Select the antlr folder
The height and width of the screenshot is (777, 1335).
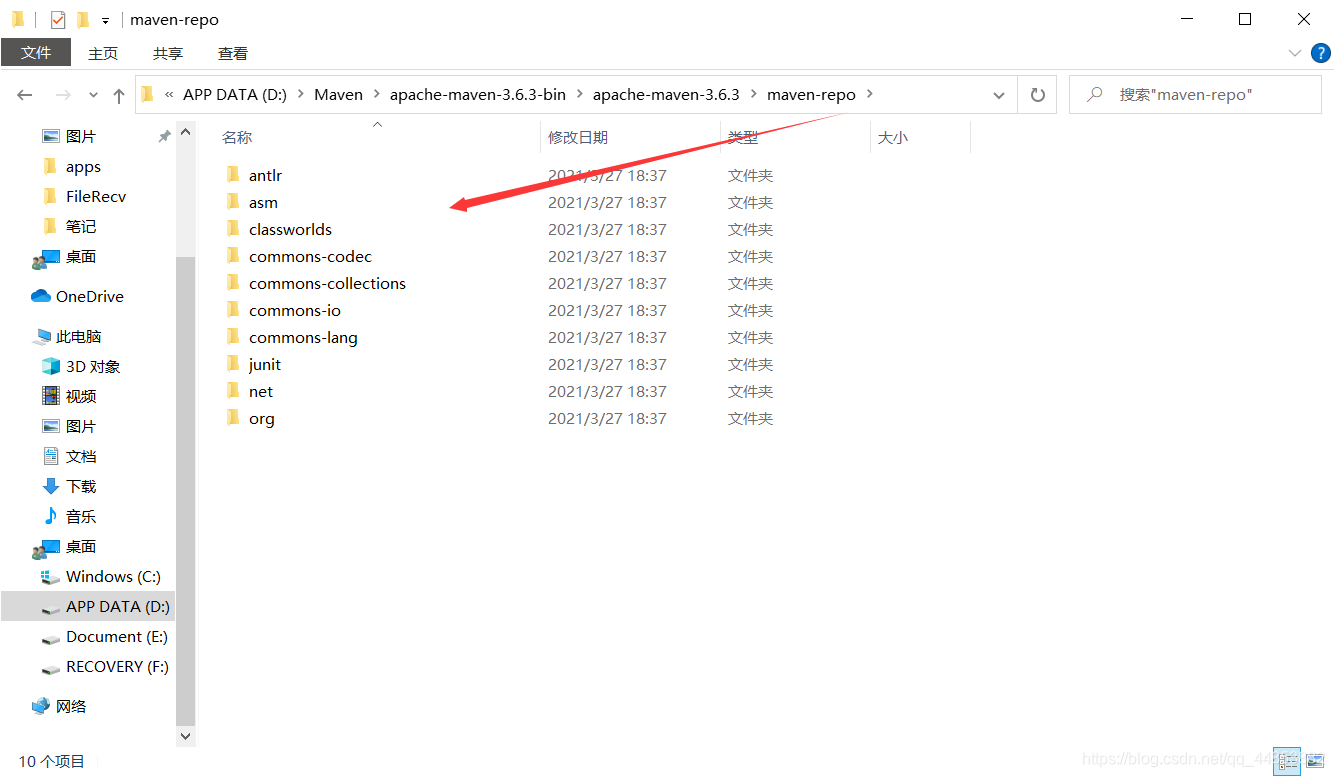click(x=265, y=175)
